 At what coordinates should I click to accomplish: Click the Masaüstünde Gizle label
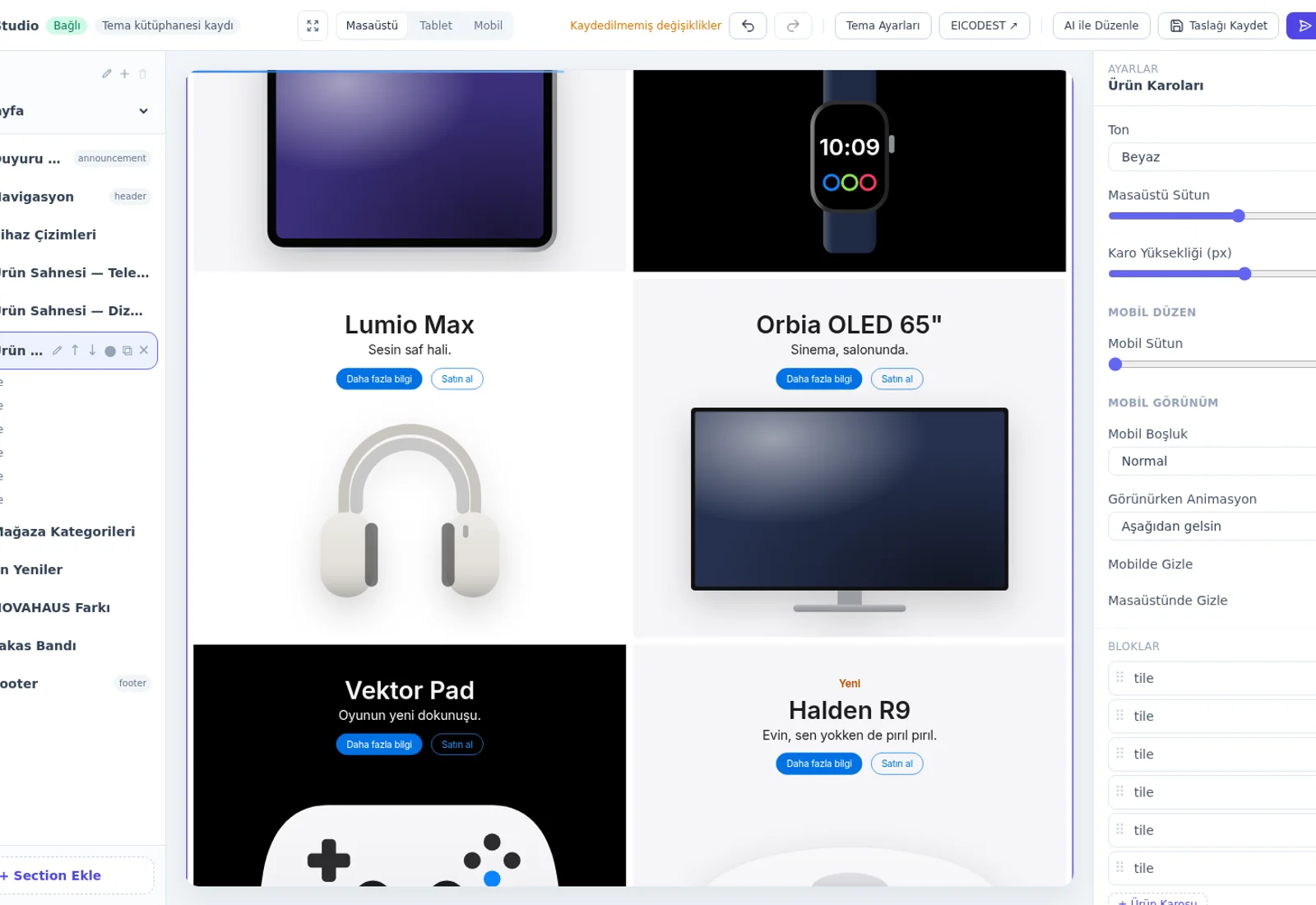(x=1167, y=601)
